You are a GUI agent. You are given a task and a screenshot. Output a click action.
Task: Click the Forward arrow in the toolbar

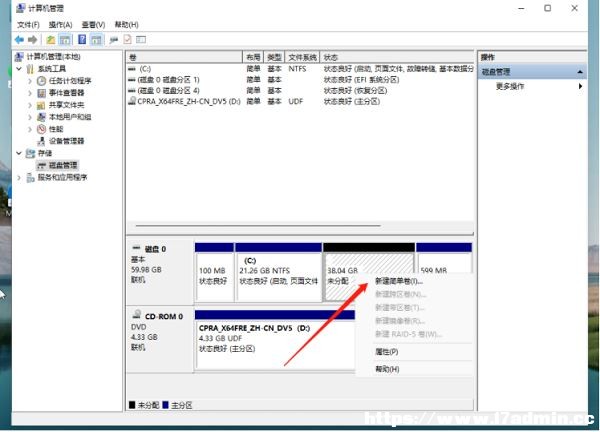coord(33,39)
